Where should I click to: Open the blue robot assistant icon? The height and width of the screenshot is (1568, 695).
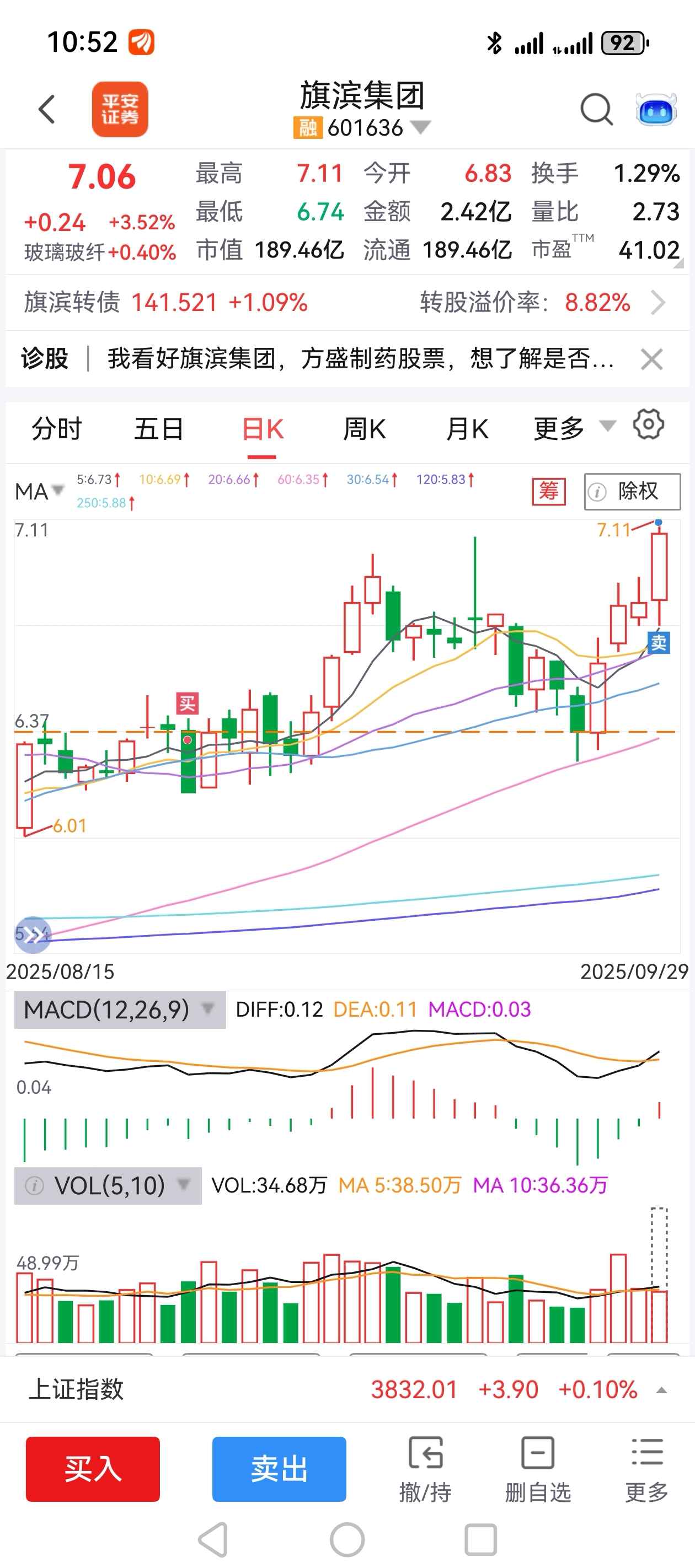[655, 110]
